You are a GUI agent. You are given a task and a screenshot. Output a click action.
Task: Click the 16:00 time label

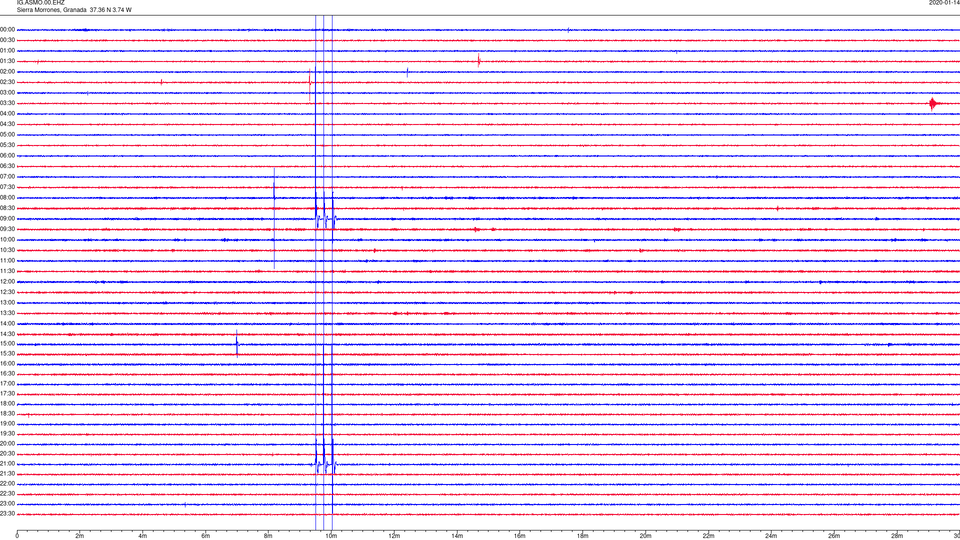click(x=8, y=364)
